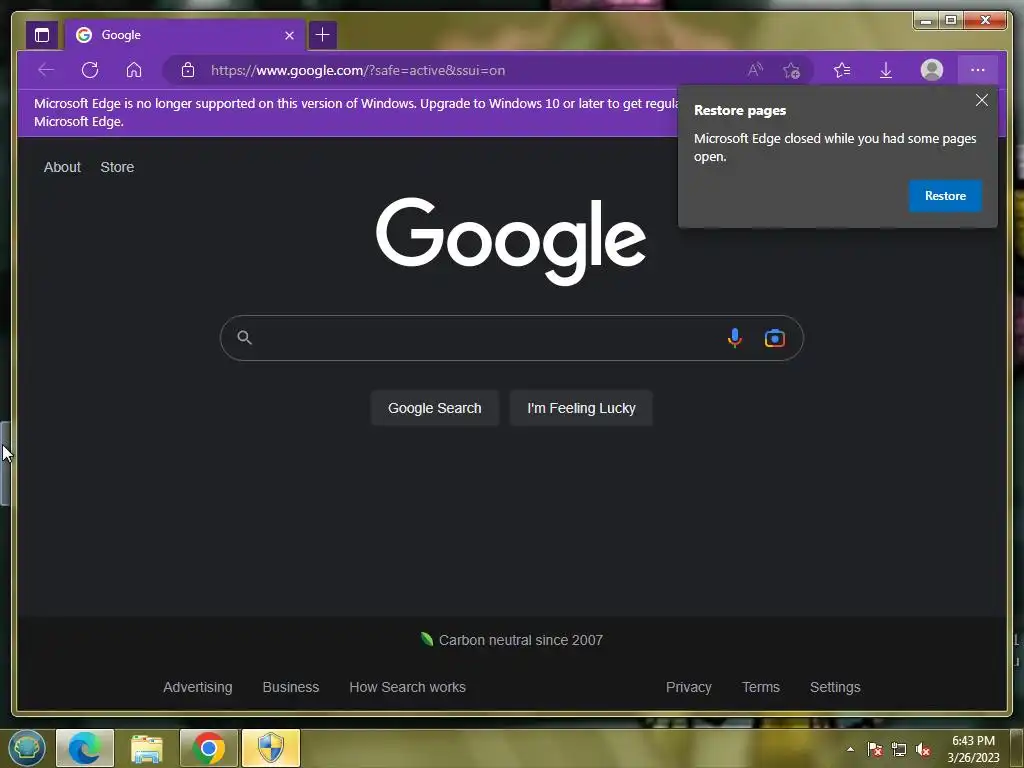Viewport: 1024px width, 768px height.
Task: Go back with the back arrow
Action: [x=46, y=70]
